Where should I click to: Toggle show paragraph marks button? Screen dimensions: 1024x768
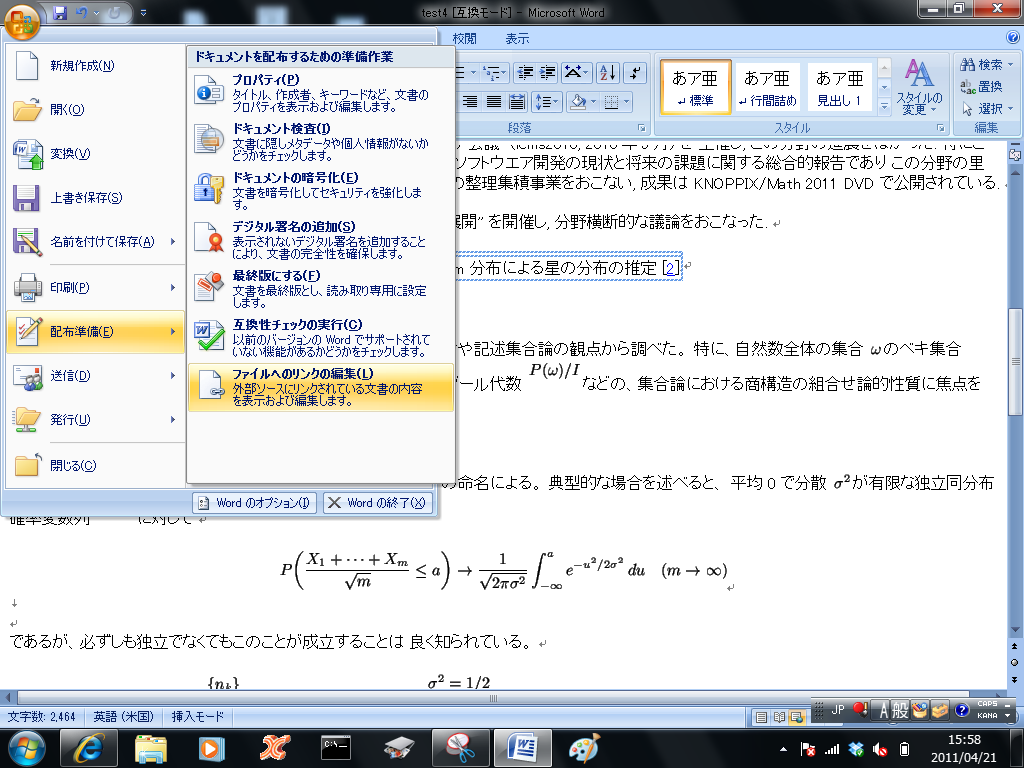coord(635,72)
